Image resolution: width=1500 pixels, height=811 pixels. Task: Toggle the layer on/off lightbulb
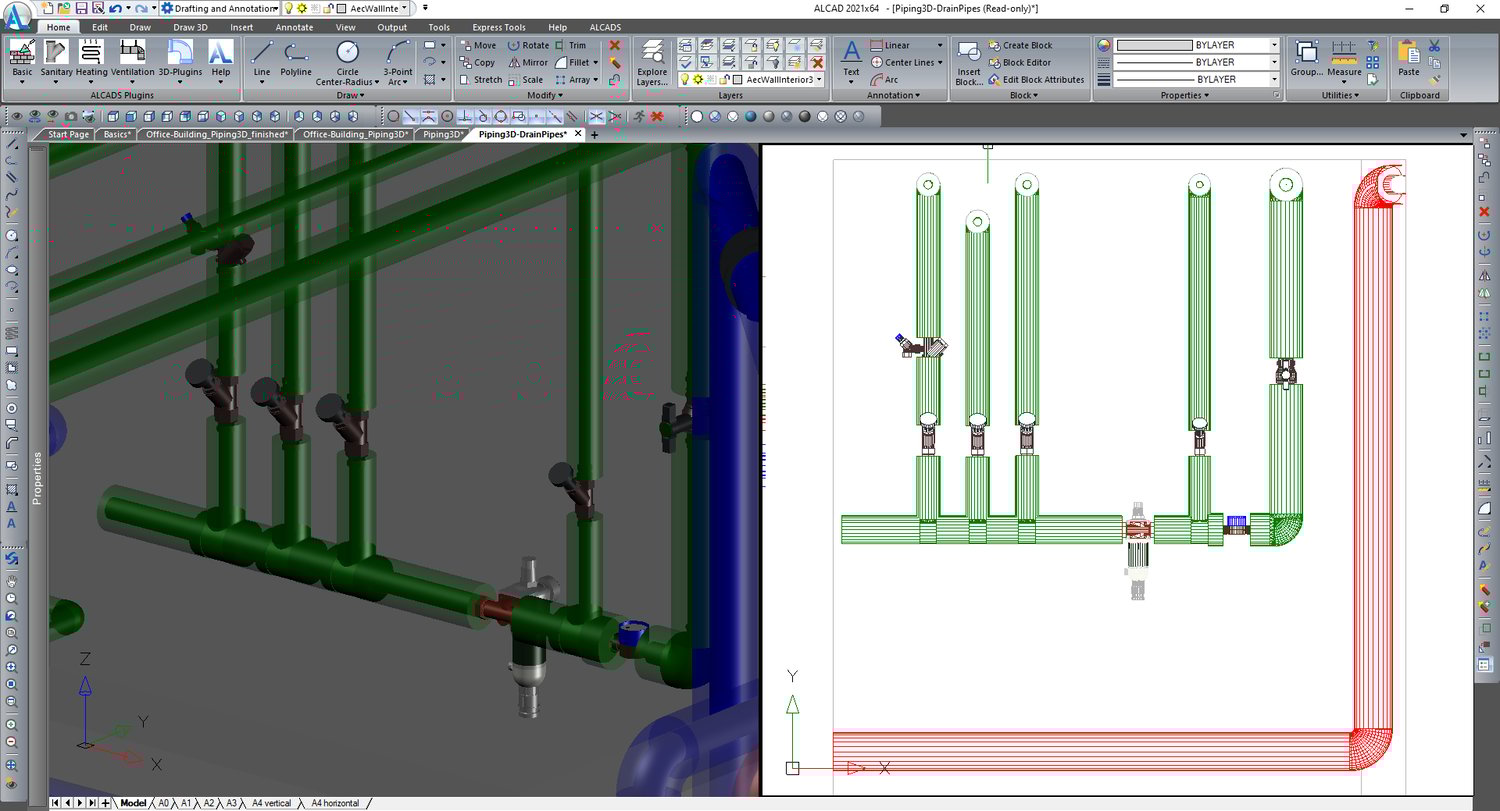[x=686, y=79]
